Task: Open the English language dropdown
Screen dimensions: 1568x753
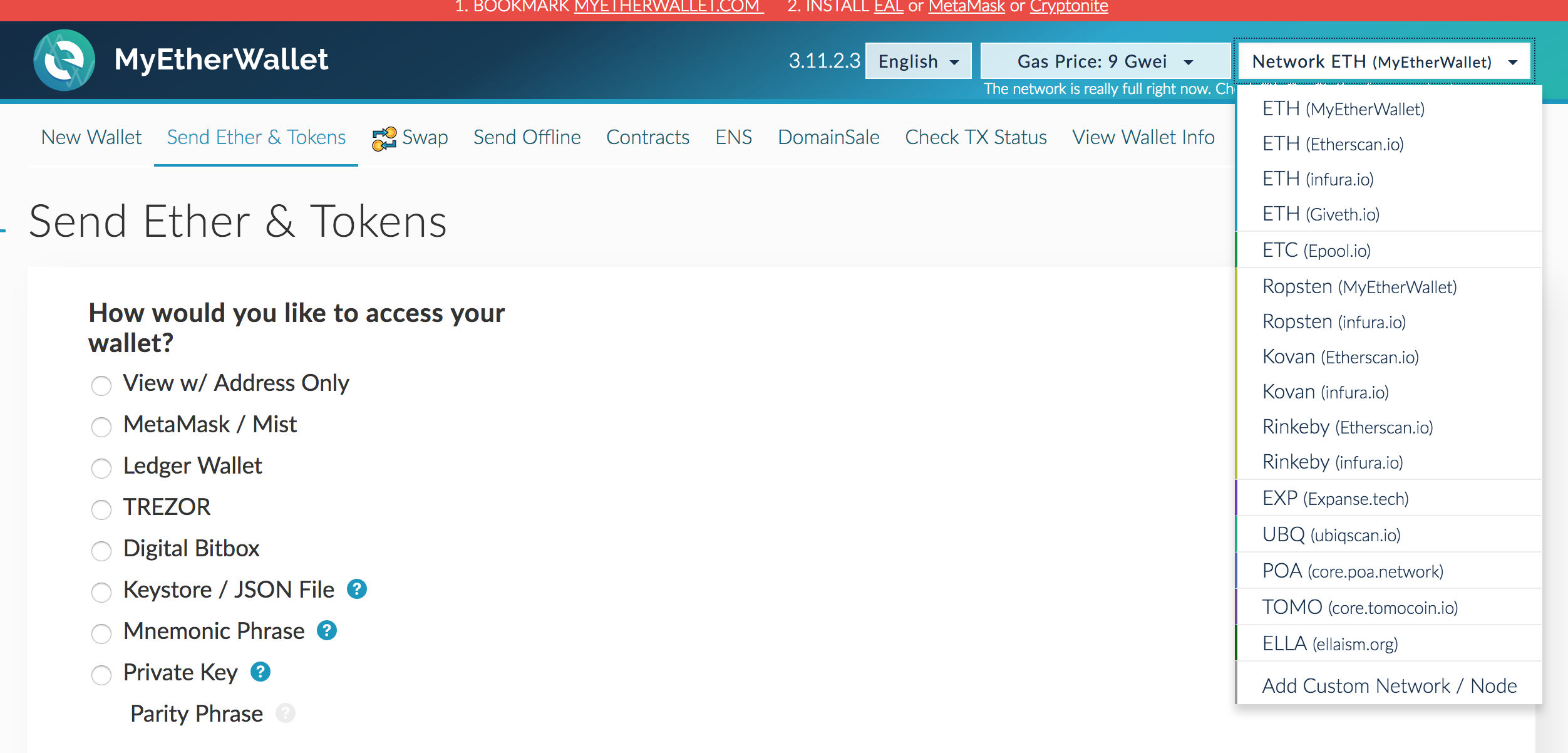Action: click(x=919, y=61)
